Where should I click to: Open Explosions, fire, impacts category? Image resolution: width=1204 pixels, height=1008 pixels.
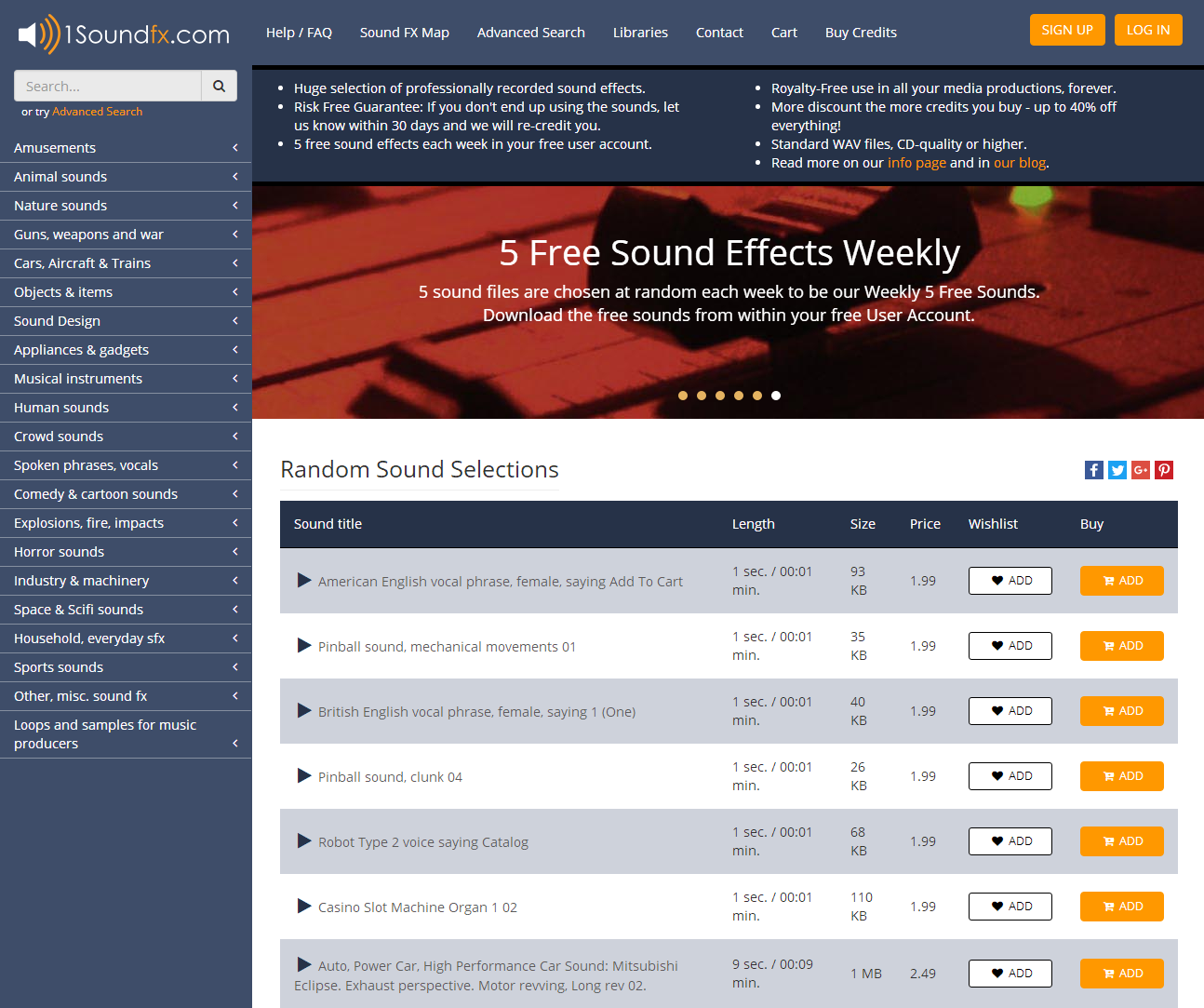point(126,523)
